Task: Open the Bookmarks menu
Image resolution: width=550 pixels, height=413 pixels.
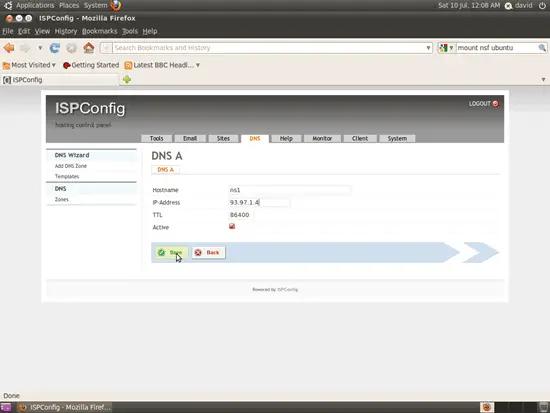Action: click(100, 31)
